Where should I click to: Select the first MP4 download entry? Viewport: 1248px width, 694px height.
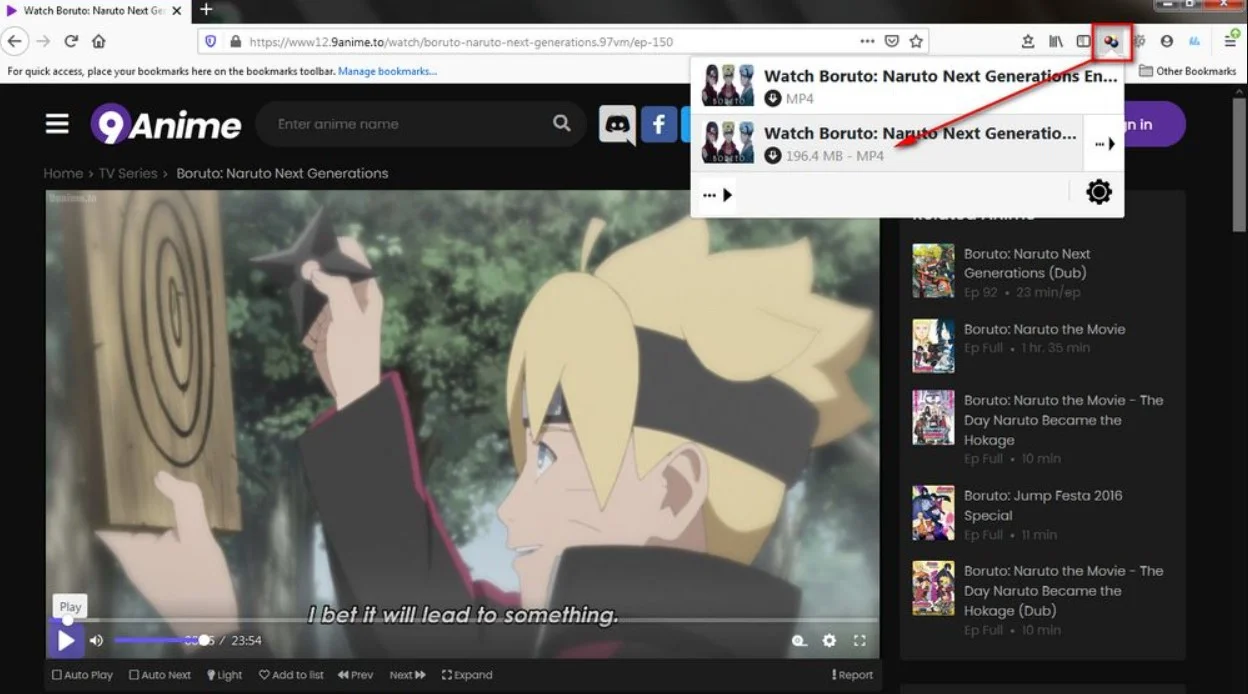pyautogui.click(x=907, y=86)
